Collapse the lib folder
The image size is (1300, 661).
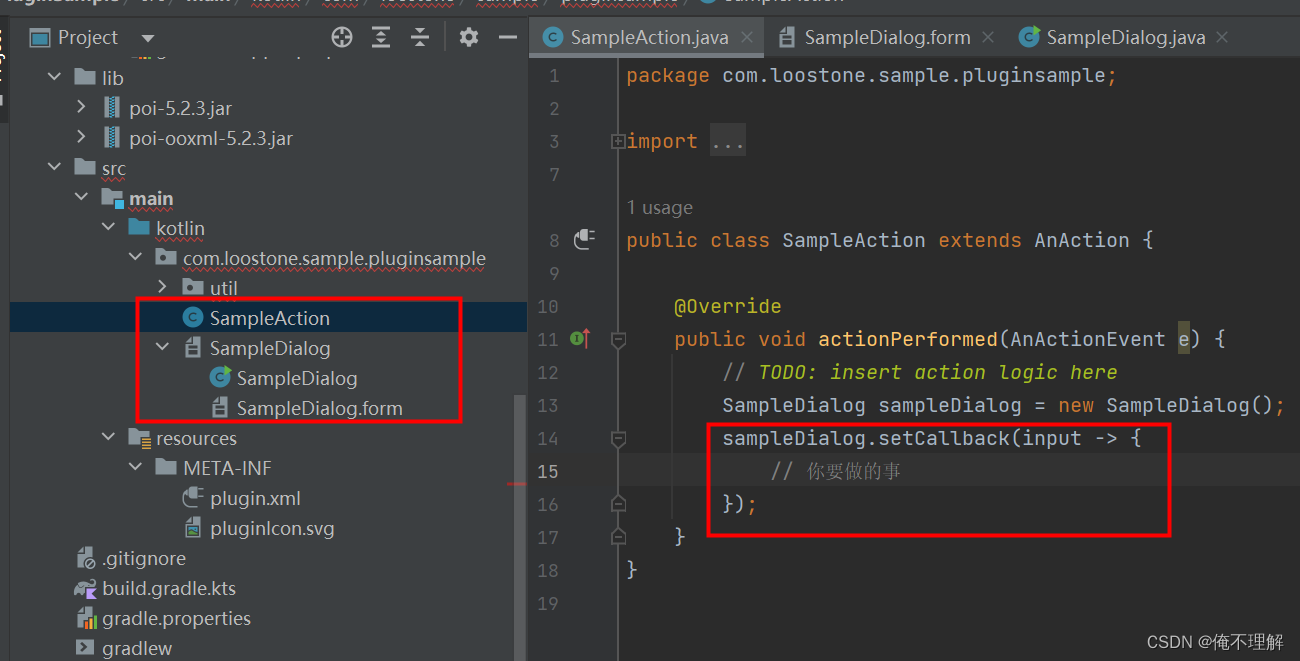pos(55,78)
